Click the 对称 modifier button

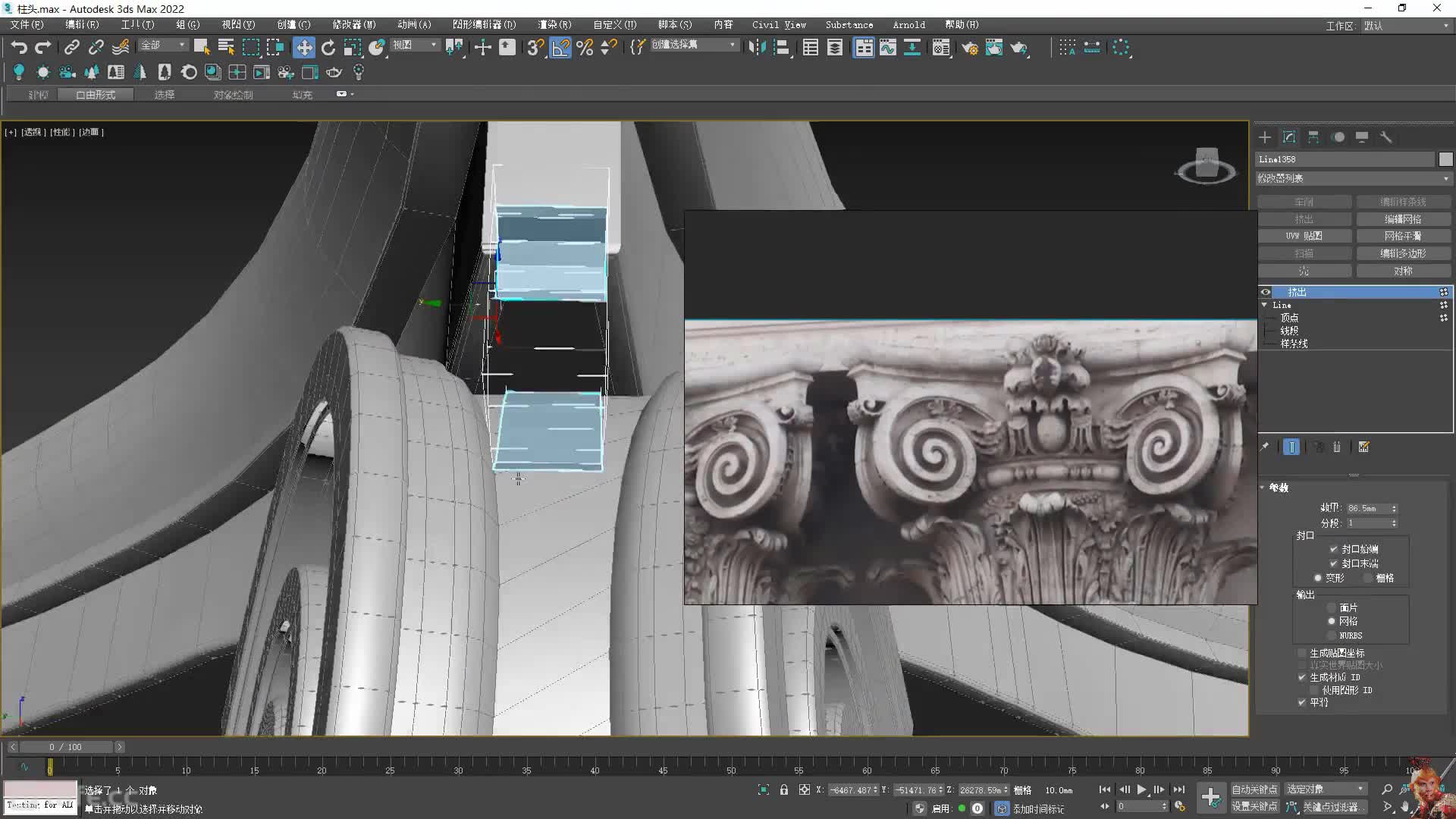pos(1403,271)
